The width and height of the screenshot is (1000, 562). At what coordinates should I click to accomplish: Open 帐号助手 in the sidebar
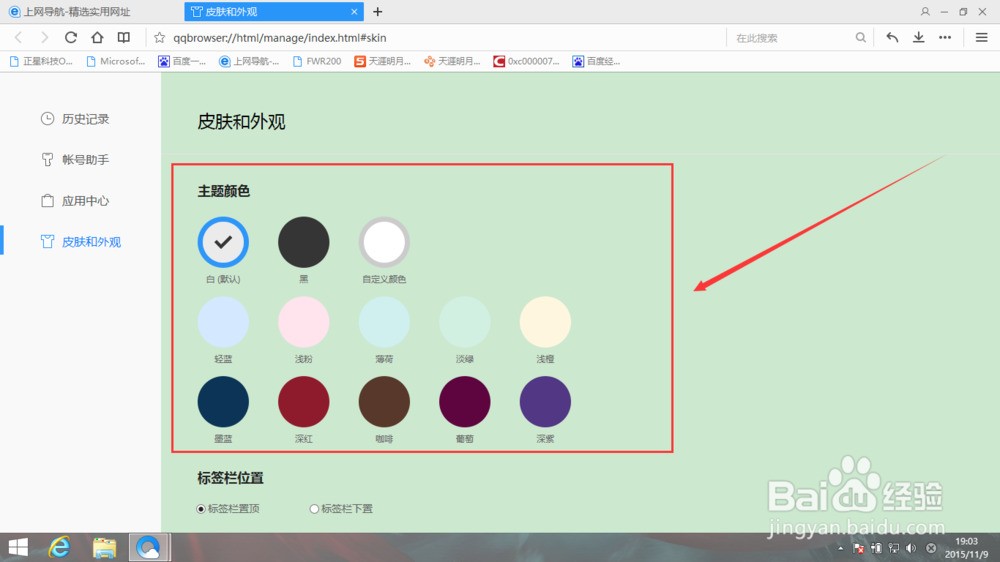75,159
